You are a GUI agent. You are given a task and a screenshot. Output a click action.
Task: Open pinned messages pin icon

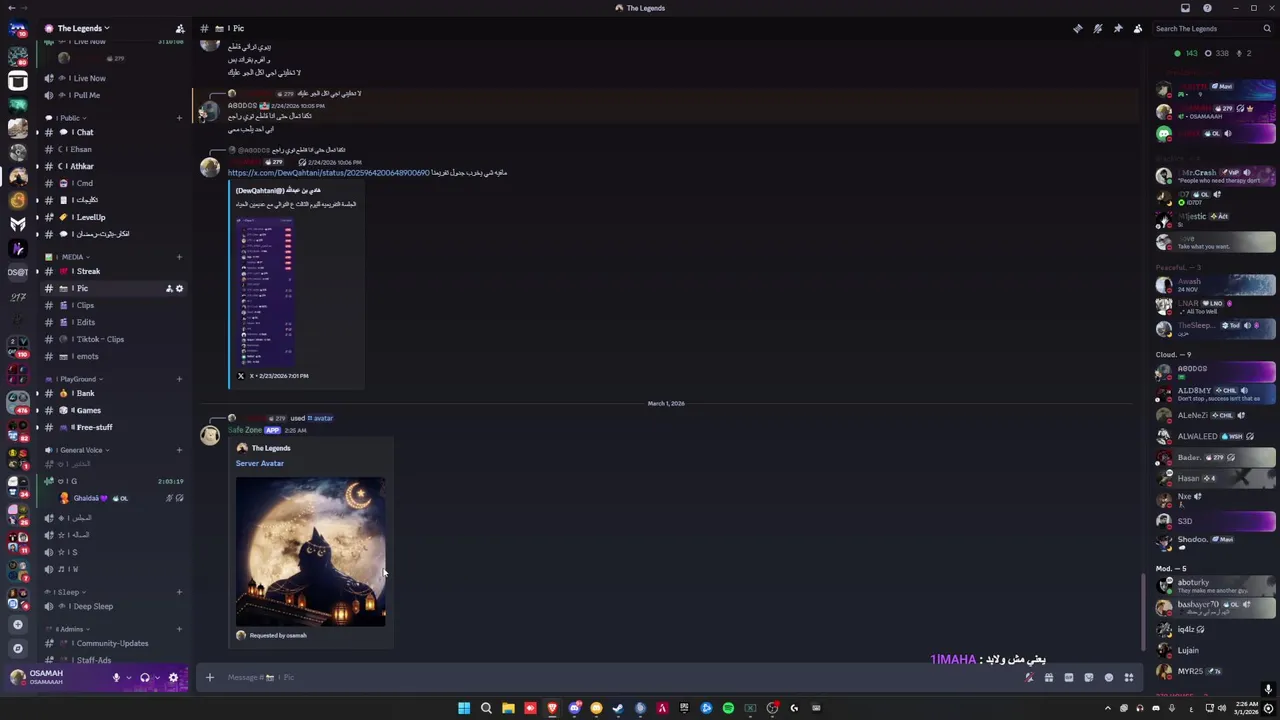click(x=1117, y=28)
